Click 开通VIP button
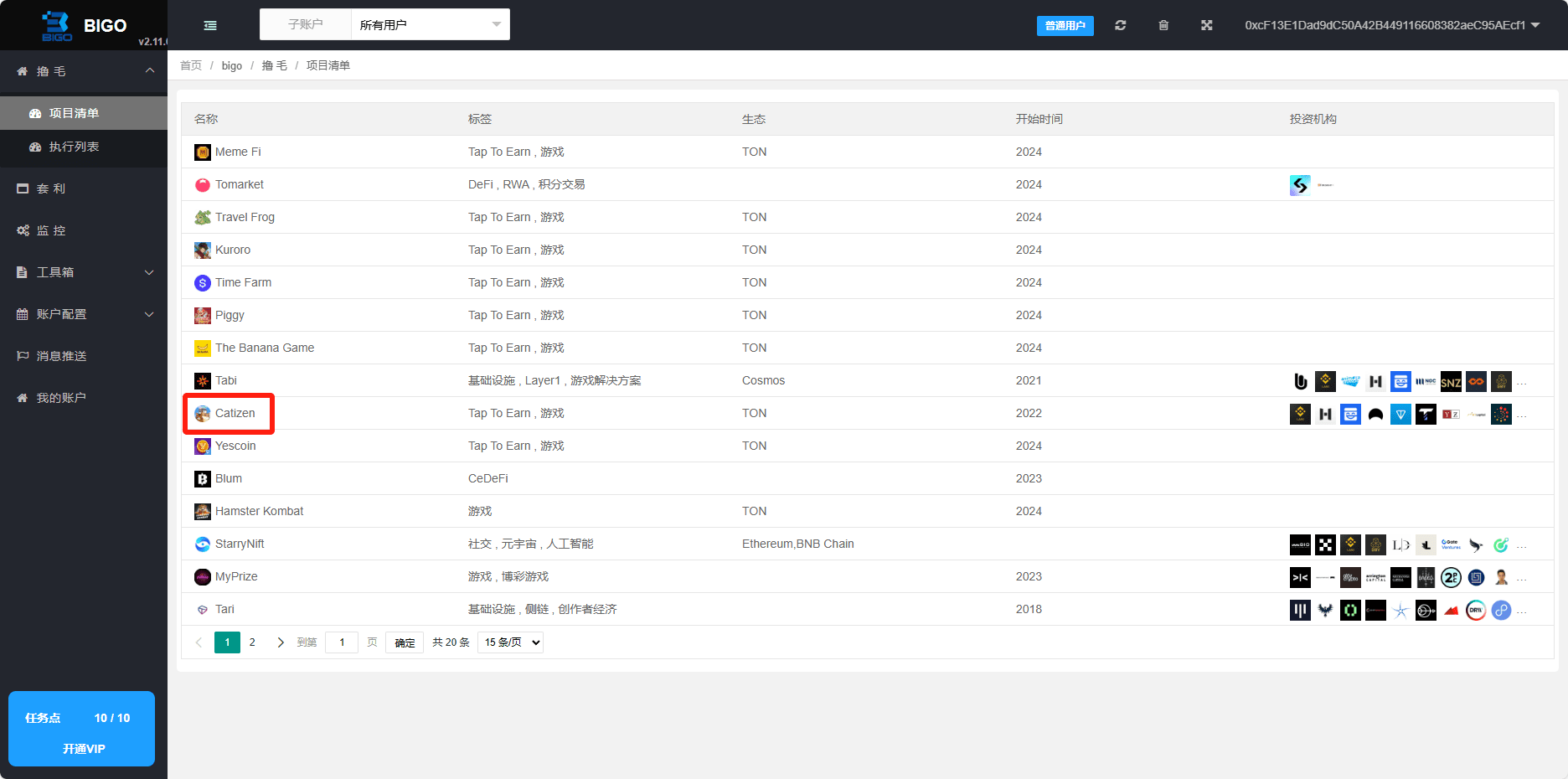The height and width of the screenshot is (779, 1568). click(x=82, y=749)
